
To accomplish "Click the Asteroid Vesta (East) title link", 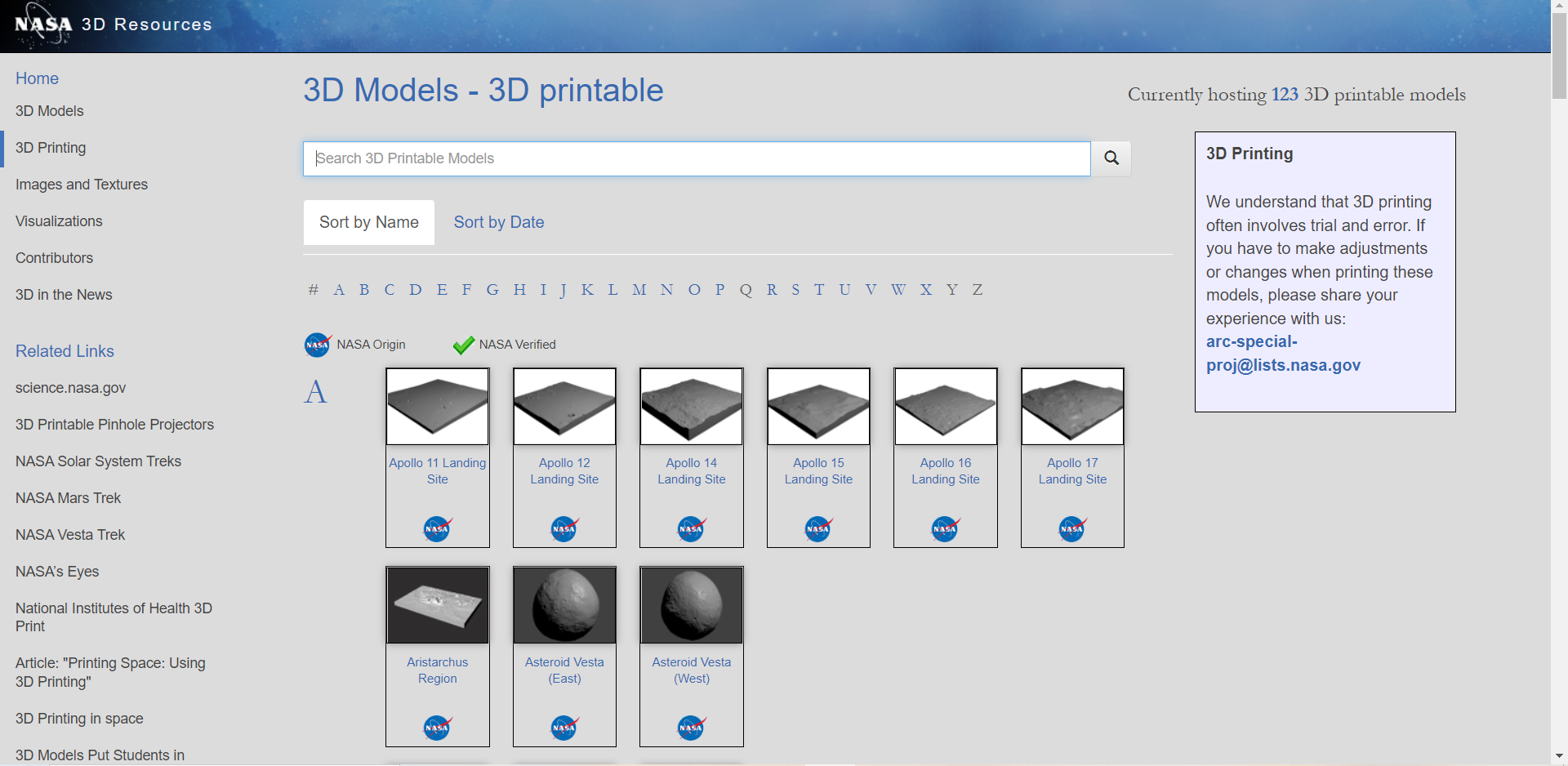I will pos(564,670).
